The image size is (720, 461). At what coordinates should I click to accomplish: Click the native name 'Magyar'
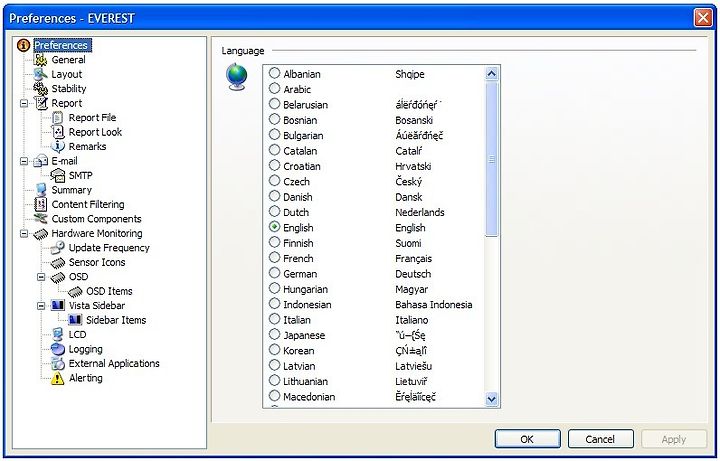point(411,289)
